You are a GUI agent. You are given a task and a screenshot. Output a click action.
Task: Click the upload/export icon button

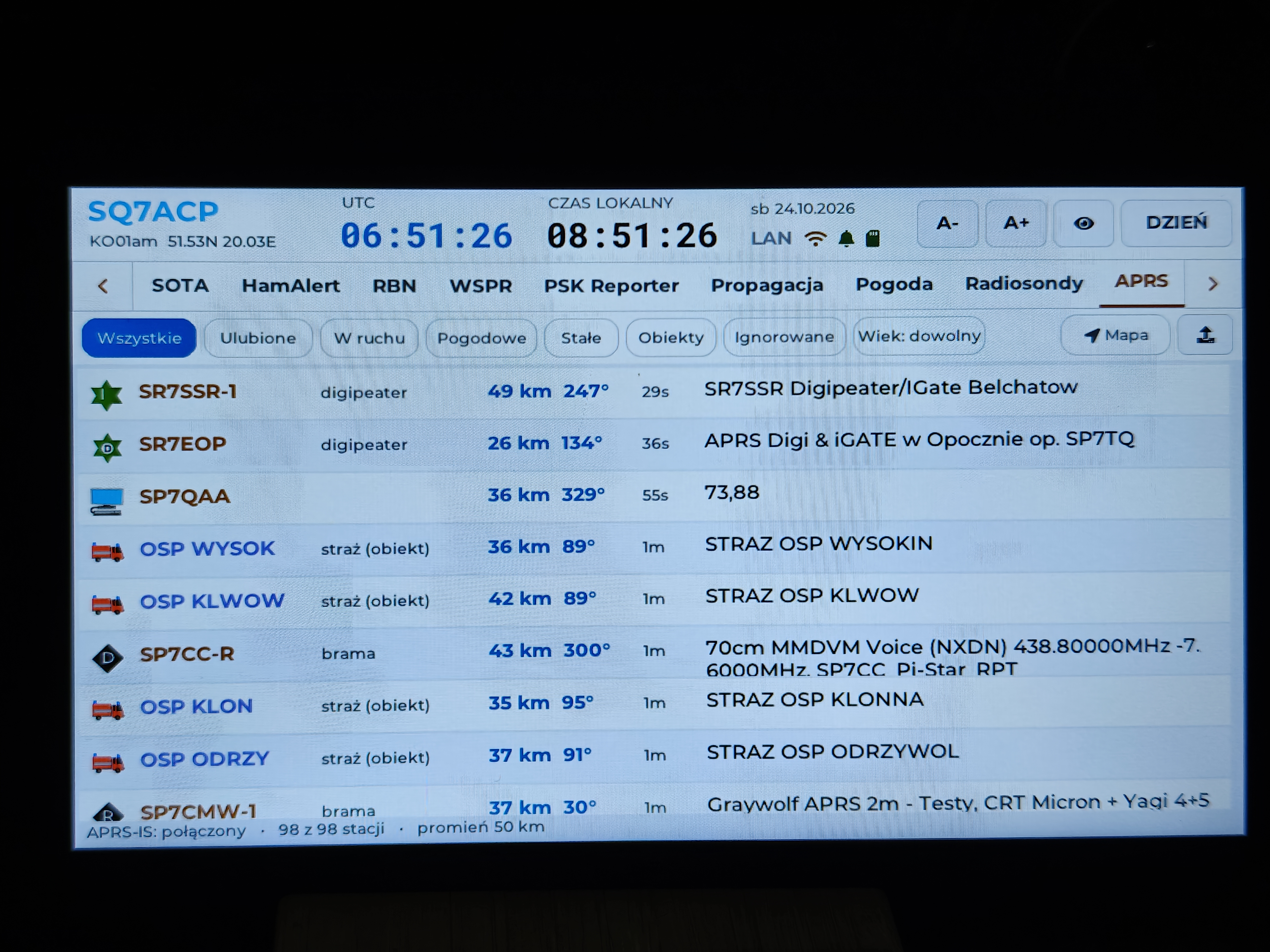[x=1205, y=335]
